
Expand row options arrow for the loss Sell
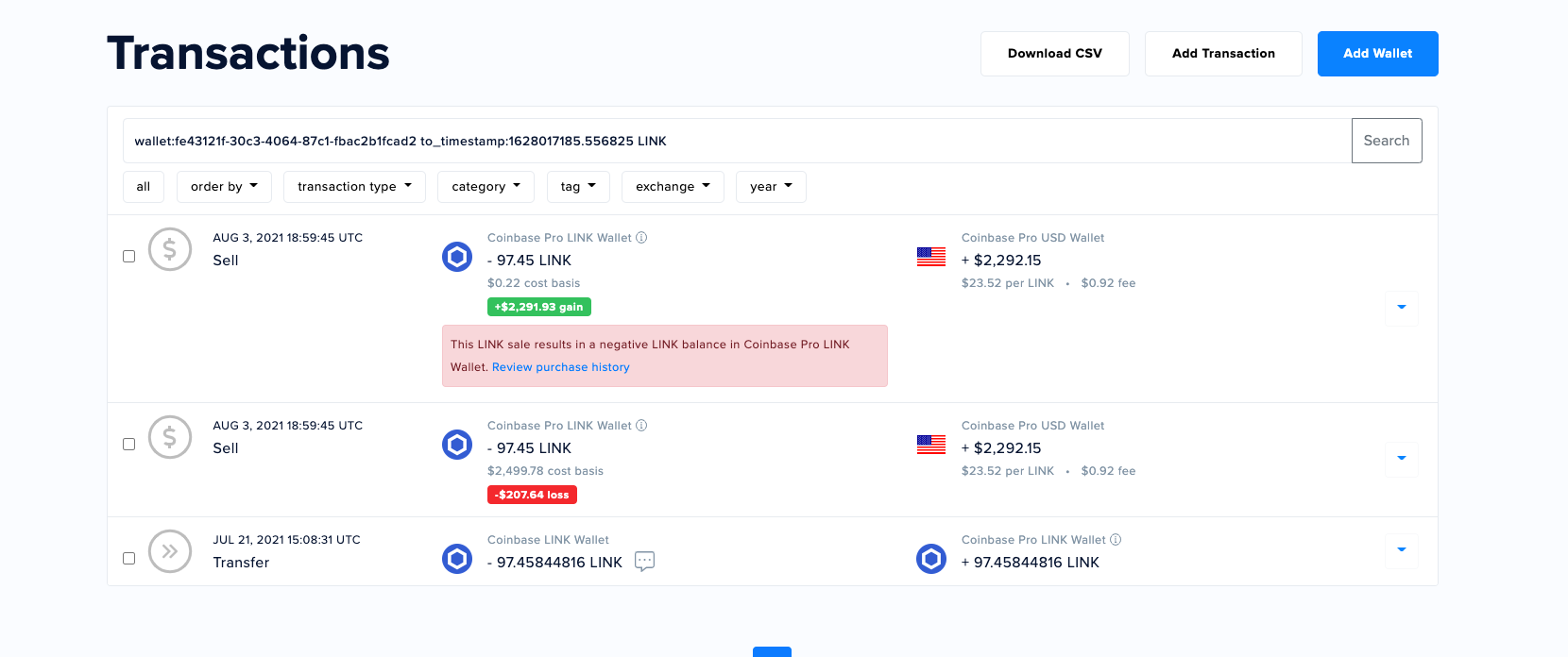point(1402,459)
